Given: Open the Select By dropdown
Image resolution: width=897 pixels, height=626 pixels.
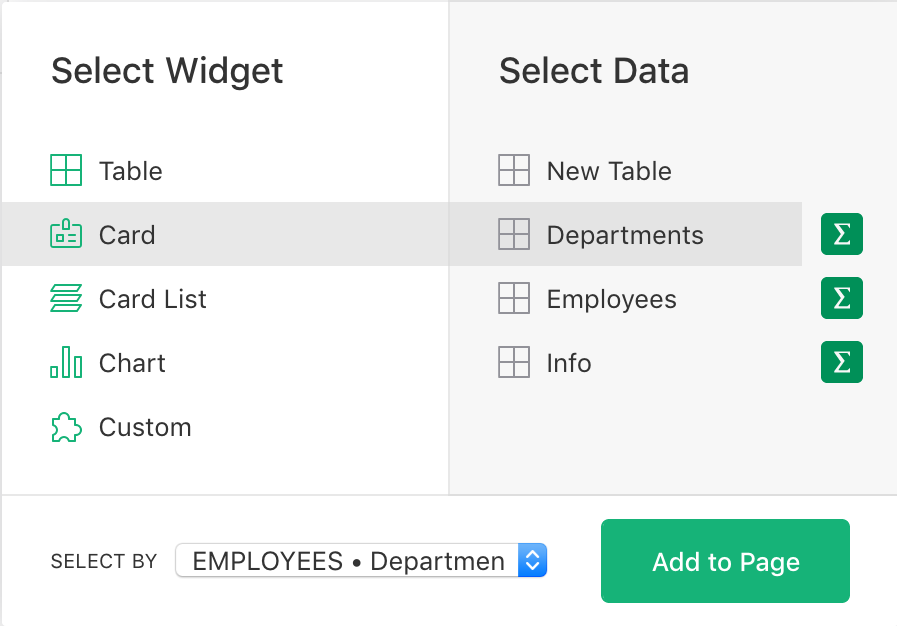Looking at the screenshot, I should pyautogui.click(x=348, y=561).
